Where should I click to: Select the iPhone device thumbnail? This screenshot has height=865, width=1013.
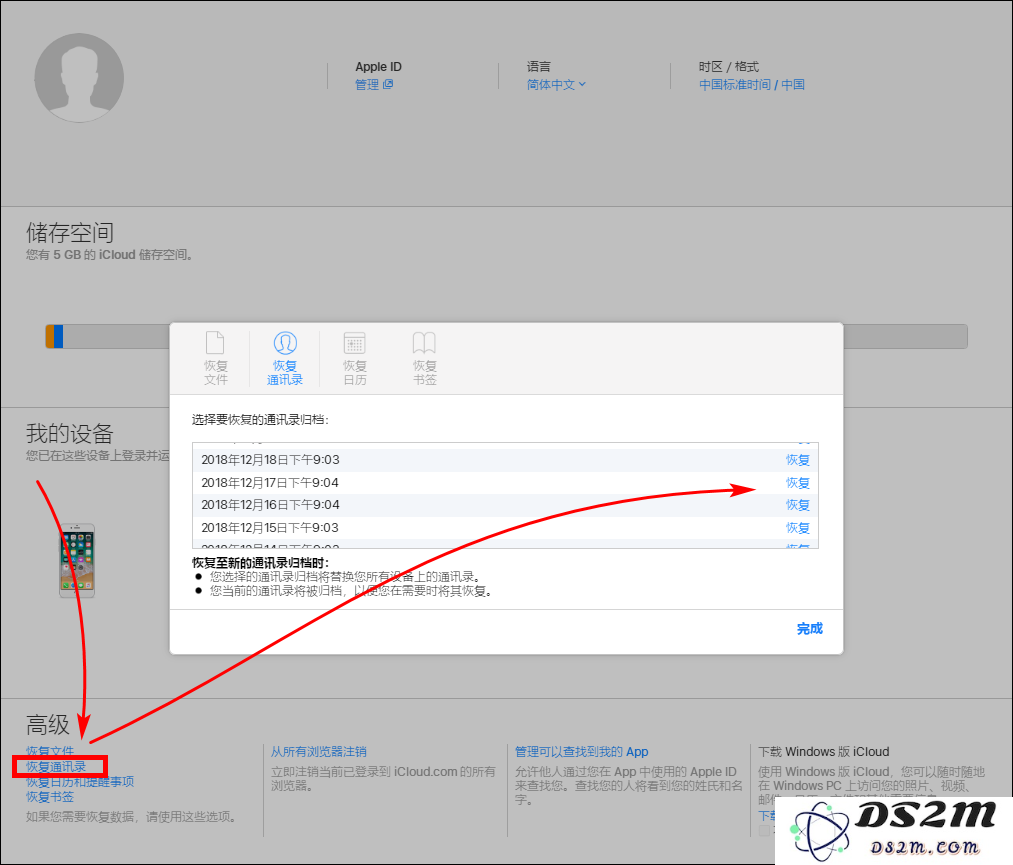tap(77, 560)
